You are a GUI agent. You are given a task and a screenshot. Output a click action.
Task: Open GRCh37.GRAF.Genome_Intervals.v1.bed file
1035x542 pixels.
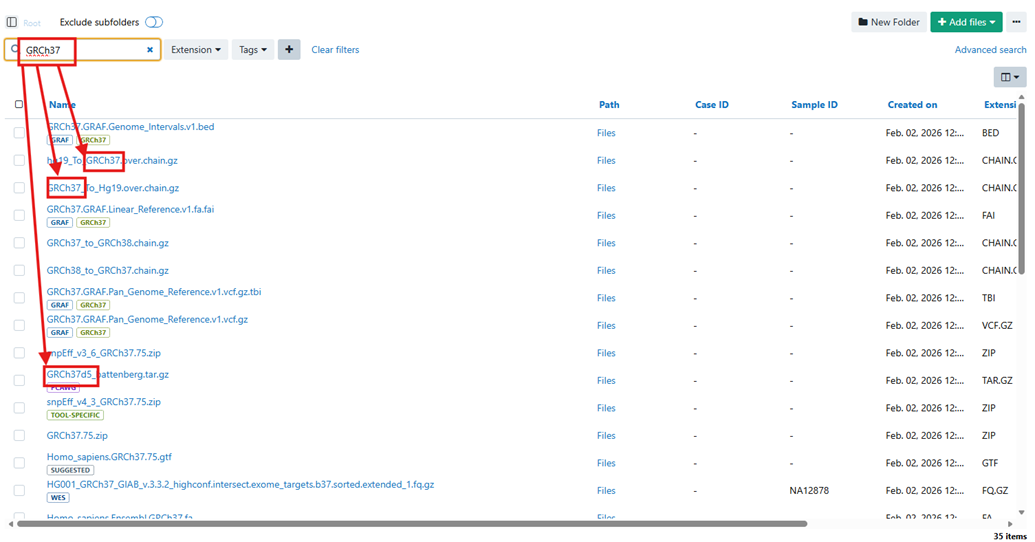point(131,127)
